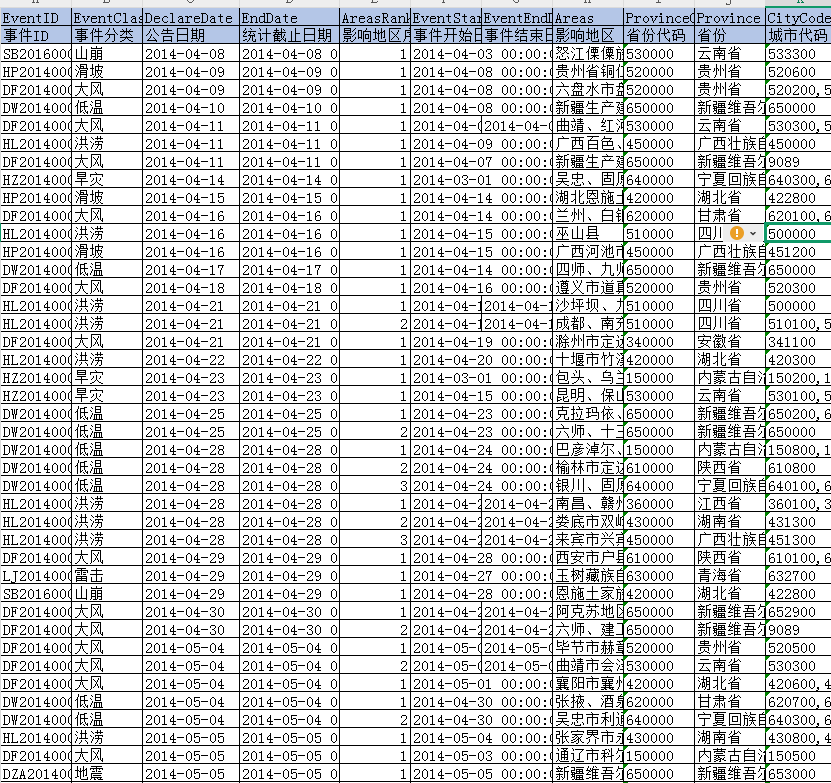Select the Areas header cell

click(x=587, y=18)
